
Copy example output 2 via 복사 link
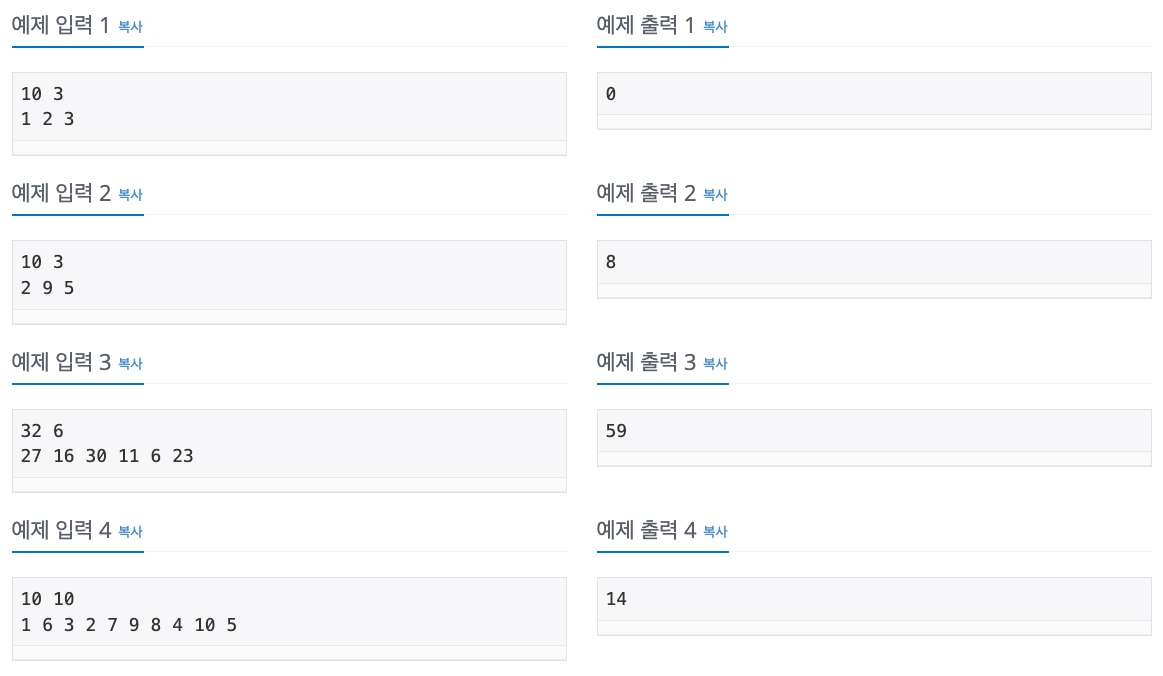click(715, 194)
